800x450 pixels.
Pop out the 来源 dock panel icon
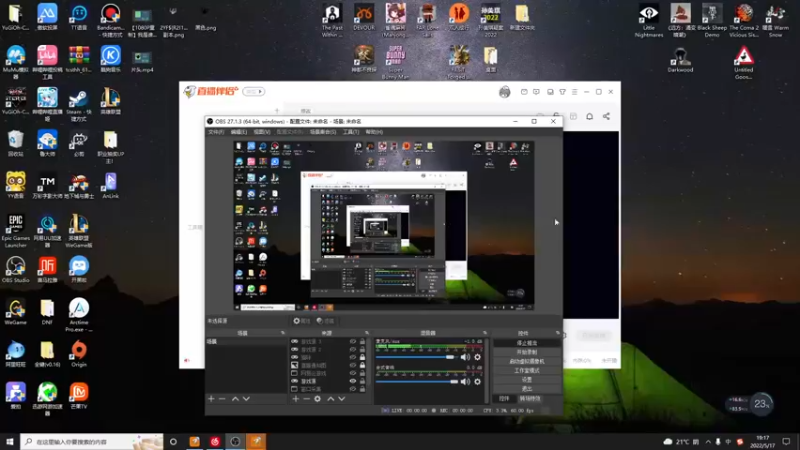point(367,333)
